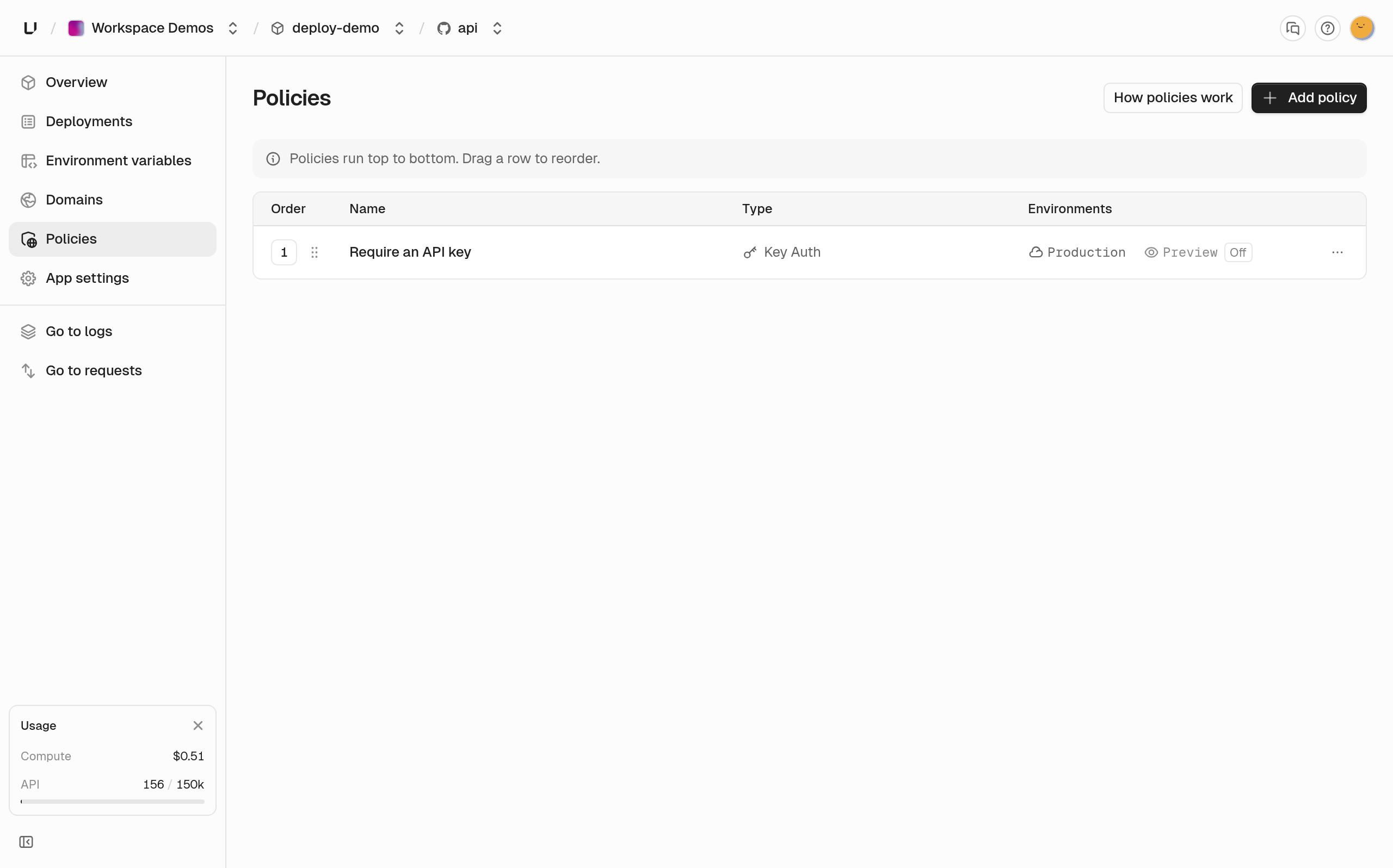Close the Usage card
The height and width of the screenshot is (868, 1393).
coord(198,726)
